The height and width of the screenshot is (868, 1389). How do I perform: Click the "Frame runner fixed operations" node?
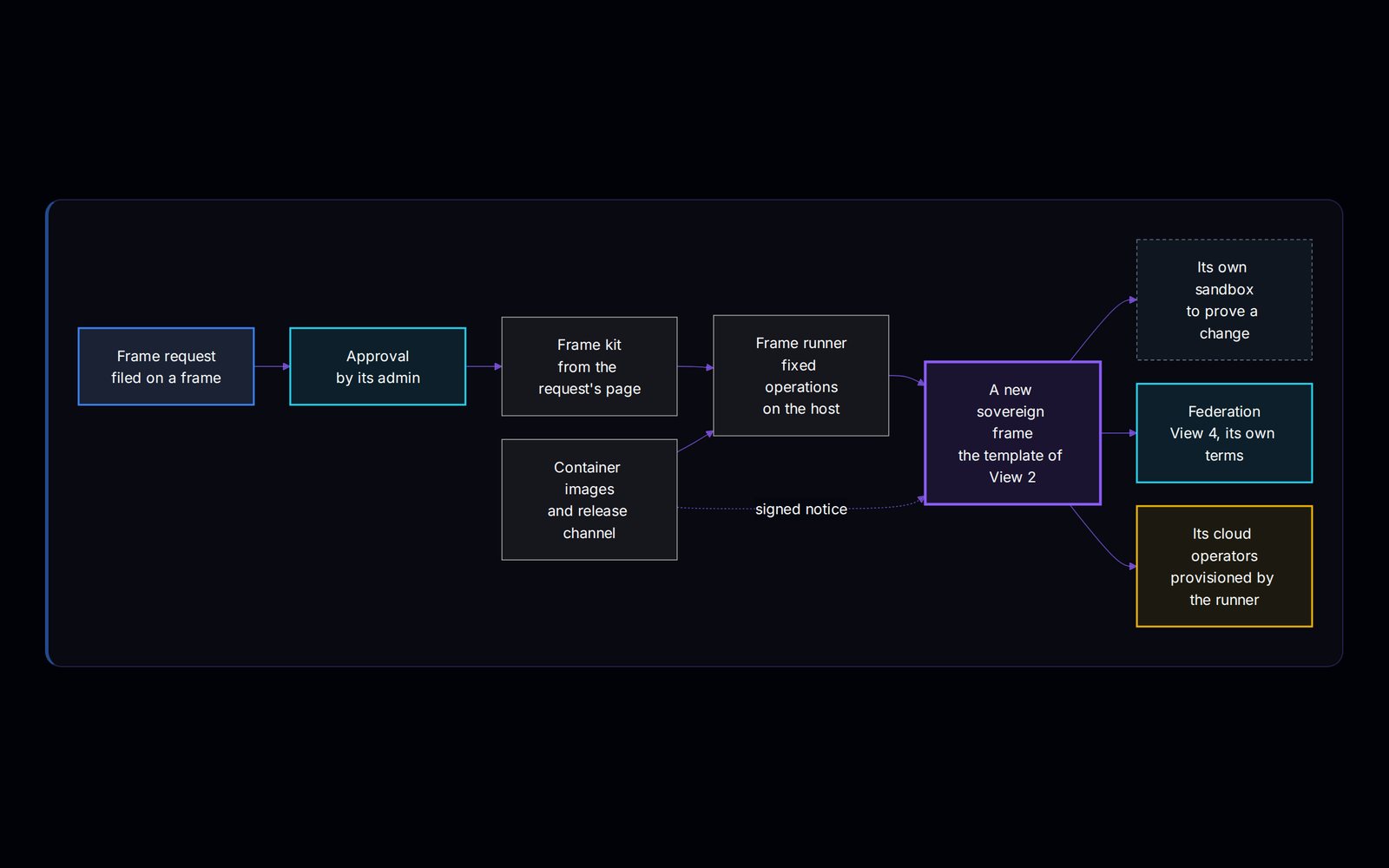pyautogui.click(x=801, y=376)
